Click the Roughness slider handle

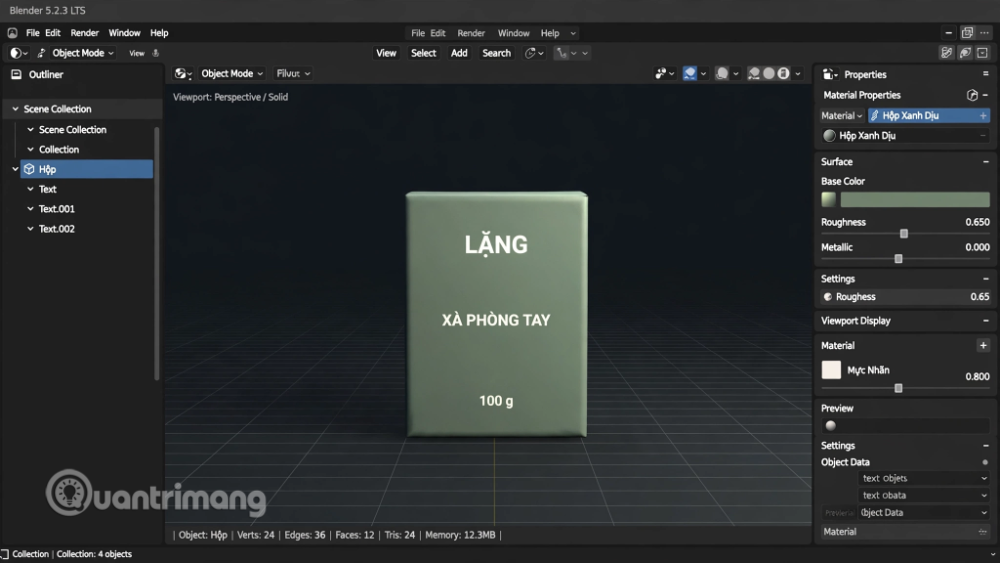[903, 234]
